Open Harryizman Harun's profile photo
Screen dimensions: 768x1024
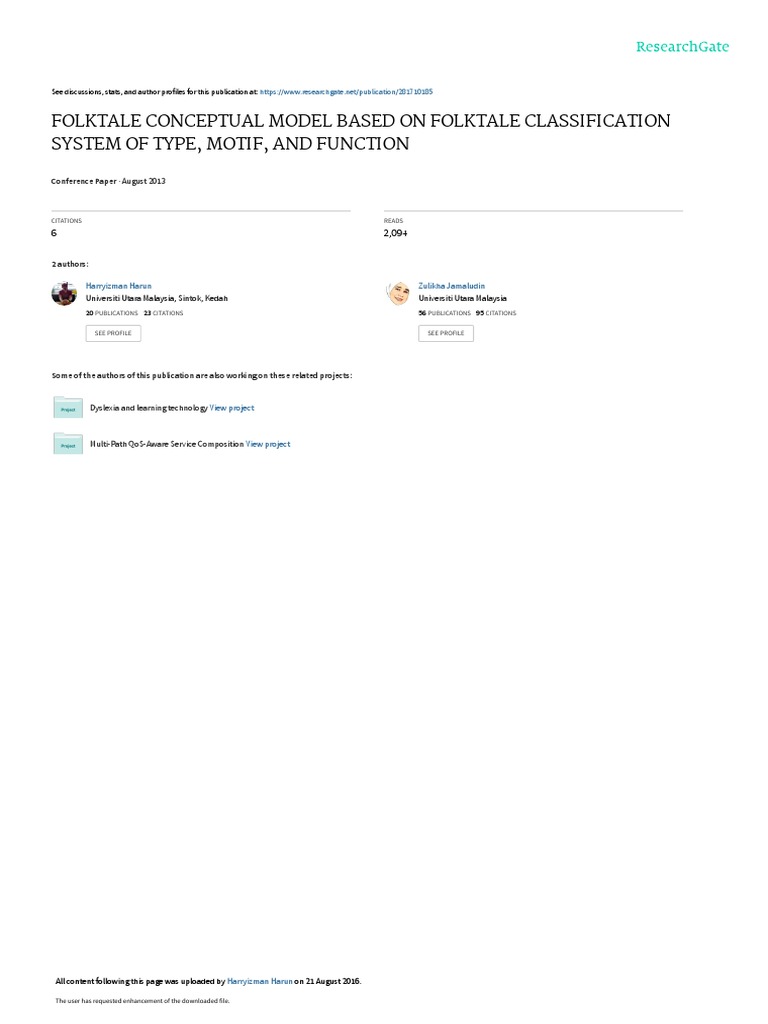(x=64, y=293)
